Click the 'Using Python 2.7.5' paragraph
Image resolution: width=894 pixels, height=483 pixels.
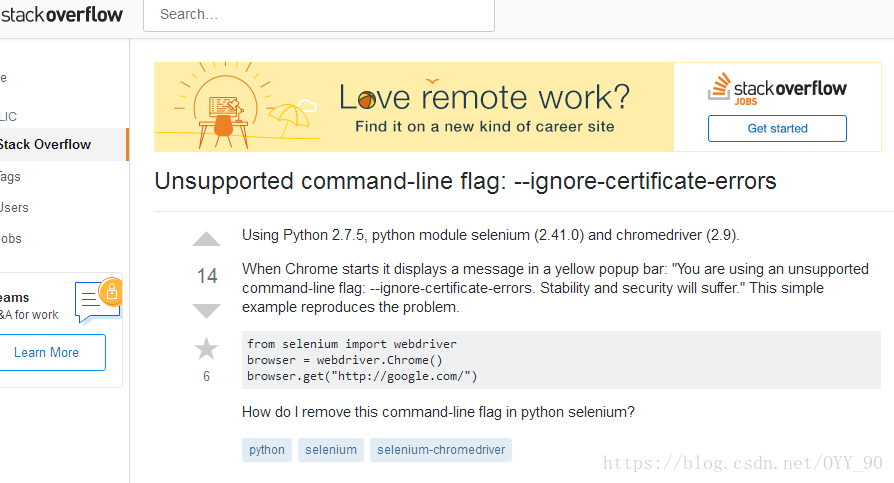(x=490, y=235)
